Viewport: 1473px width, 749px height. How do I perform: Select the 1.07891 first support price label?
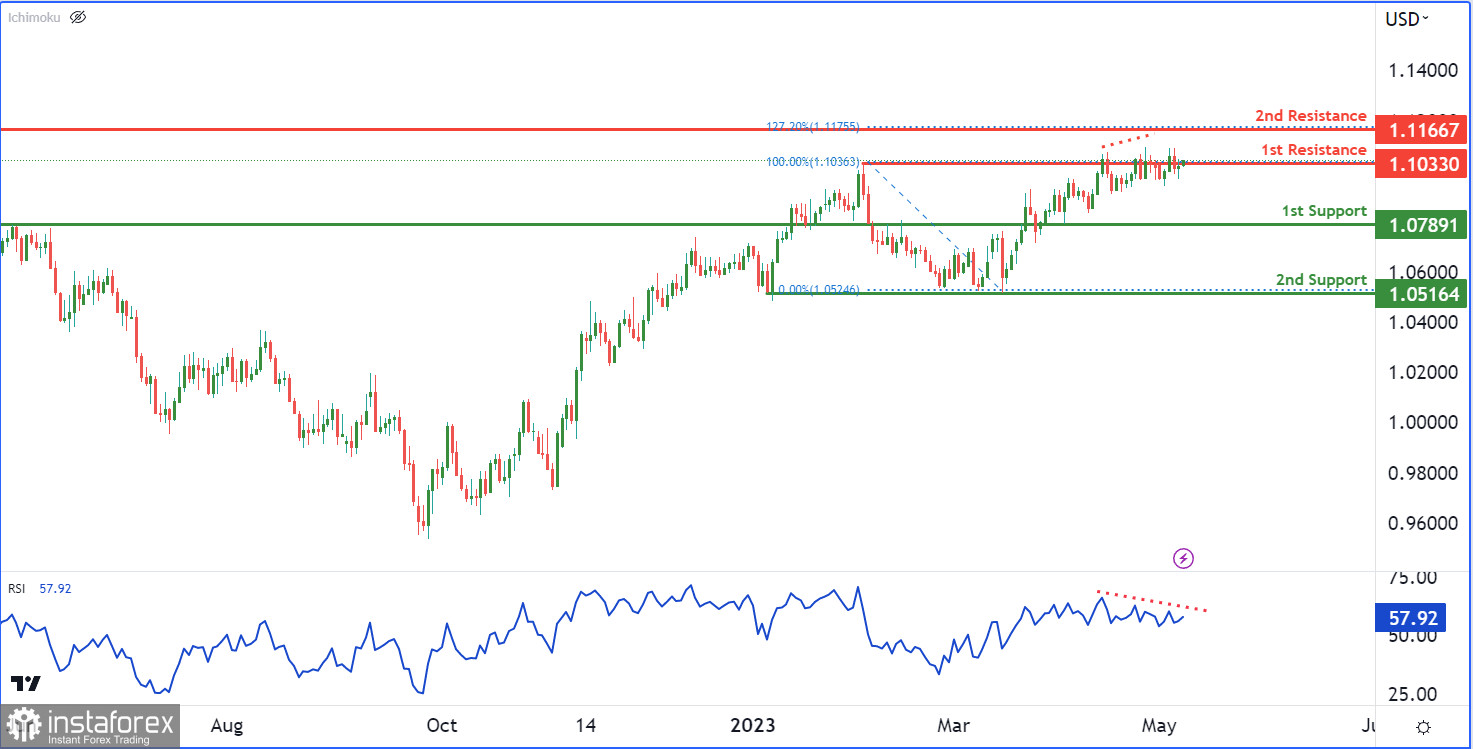[x=1419, y=225]
